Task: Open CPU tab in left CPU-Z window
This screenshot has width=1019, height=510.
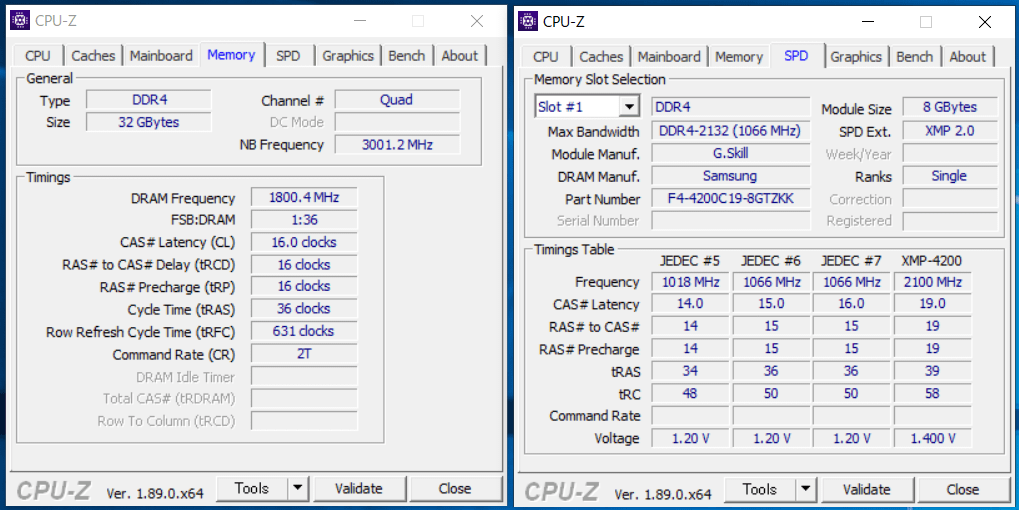Action: coord(38,56)
